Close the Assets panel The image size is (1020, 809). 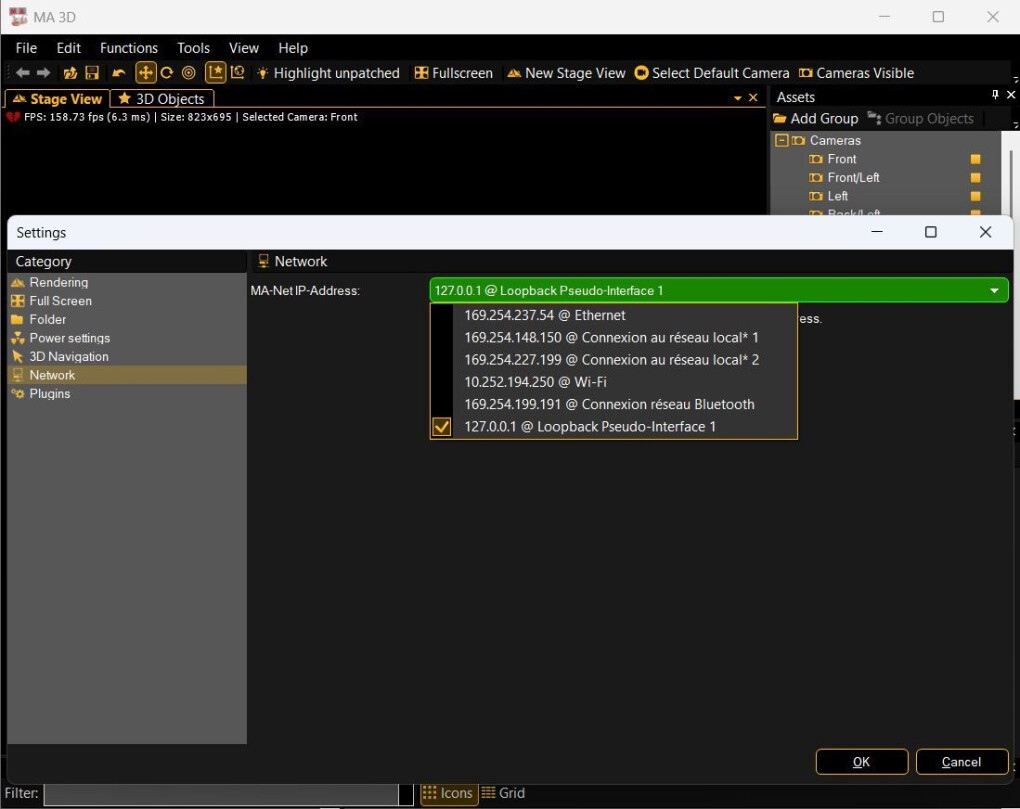coord(1011,95)
